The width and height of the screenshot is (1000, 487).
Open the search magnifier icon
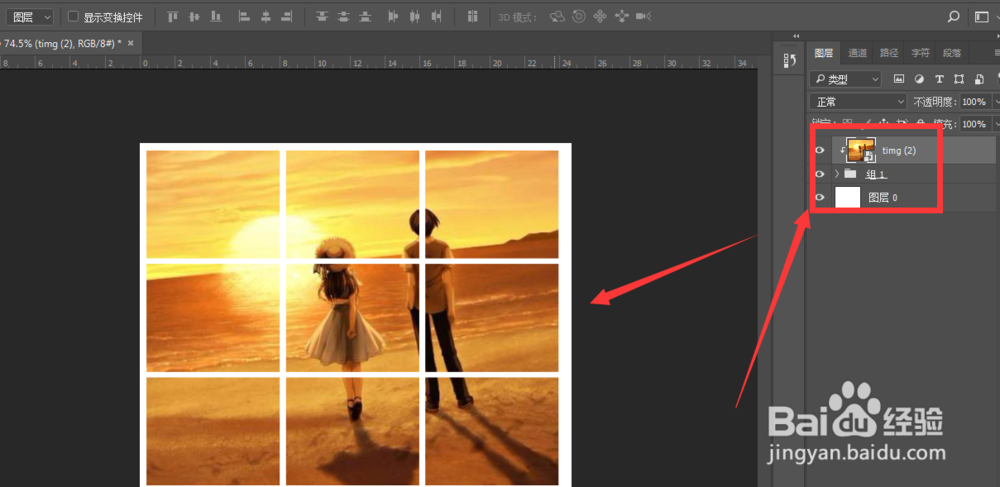tap(953, 17)
